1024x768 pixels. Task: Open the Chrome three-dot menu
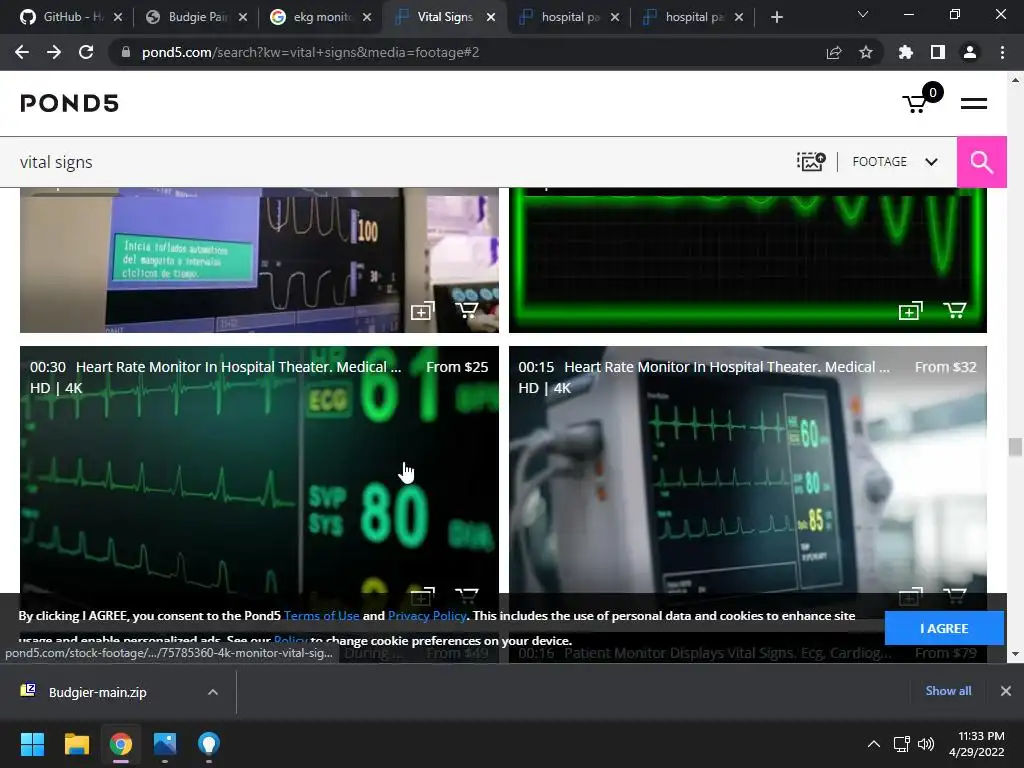pos(1002,52)
